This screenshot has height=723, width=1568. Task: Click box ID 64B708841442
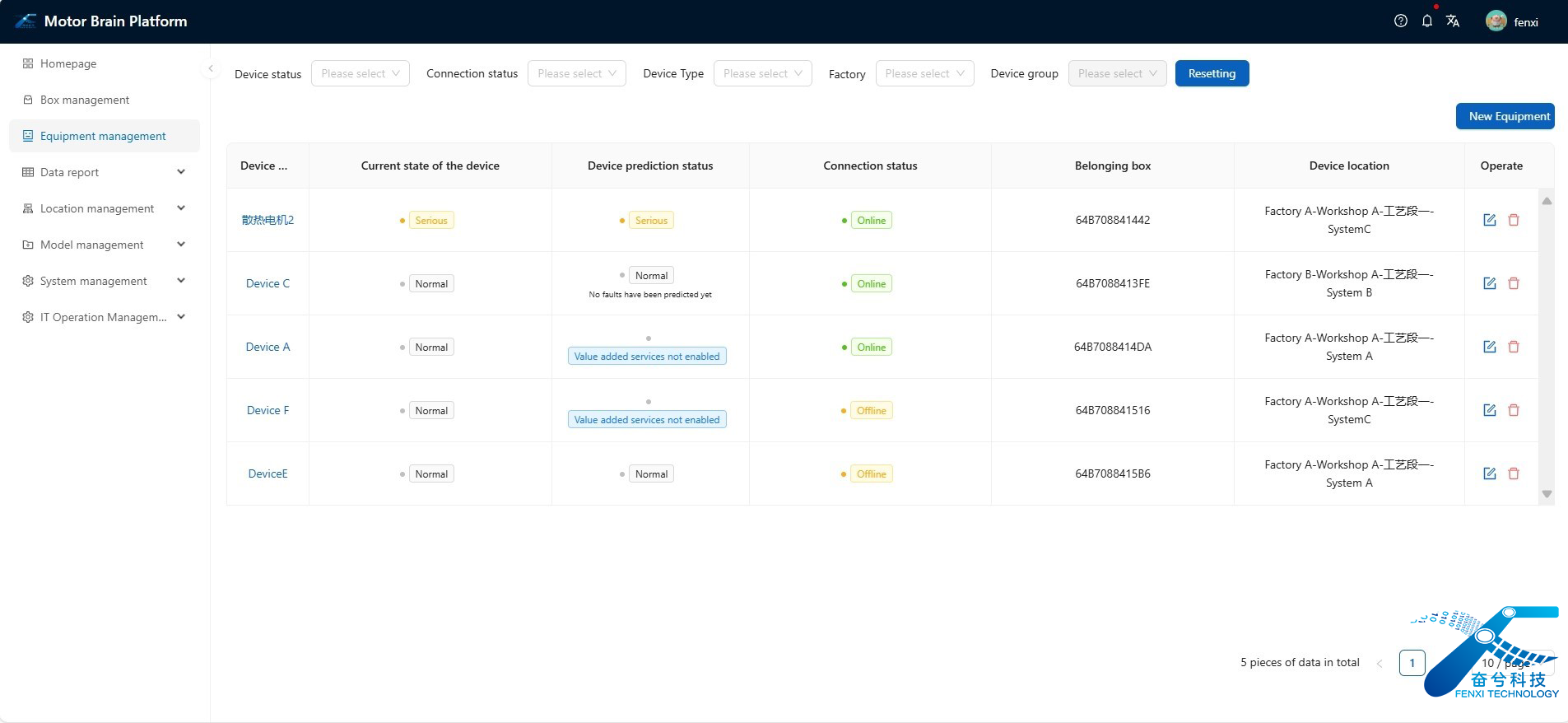(1113, 220)
